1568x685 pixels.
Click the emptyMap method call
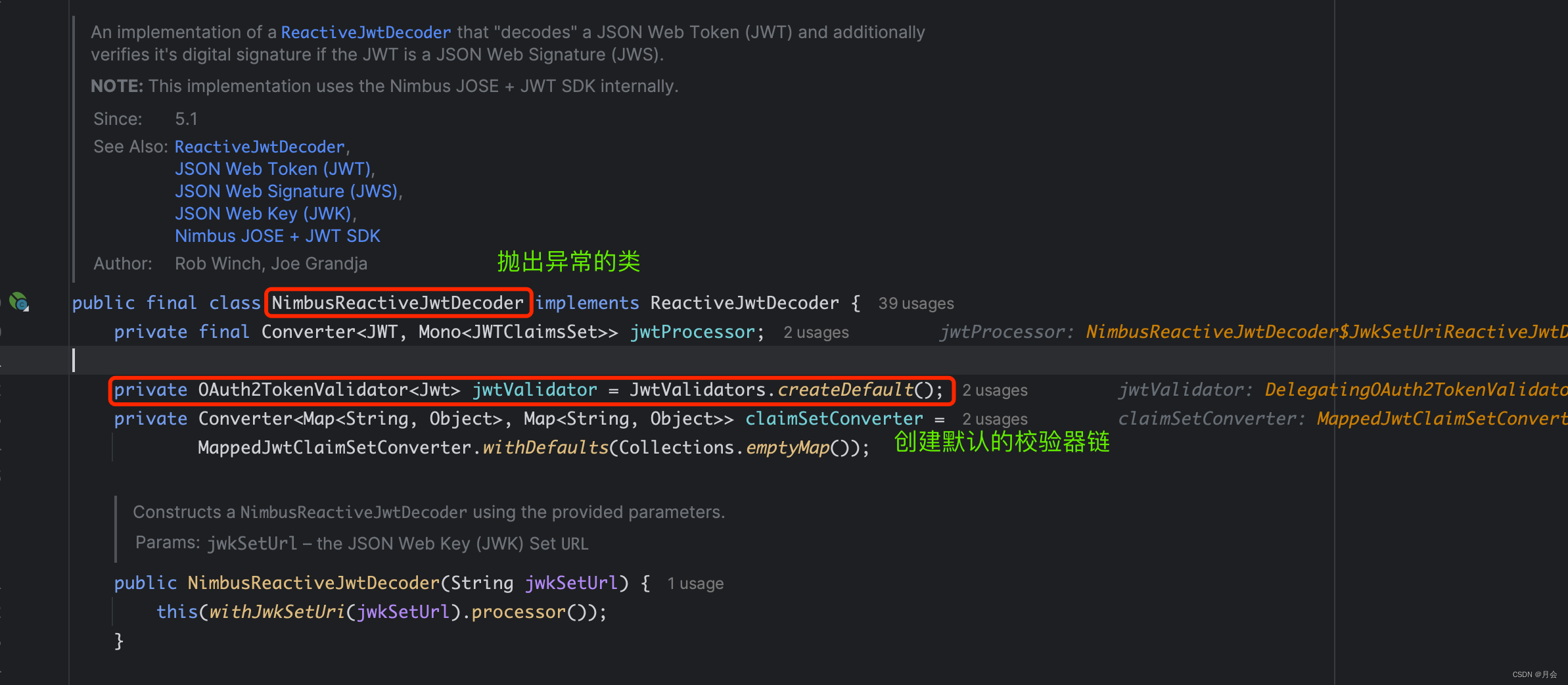pos(787,448)
